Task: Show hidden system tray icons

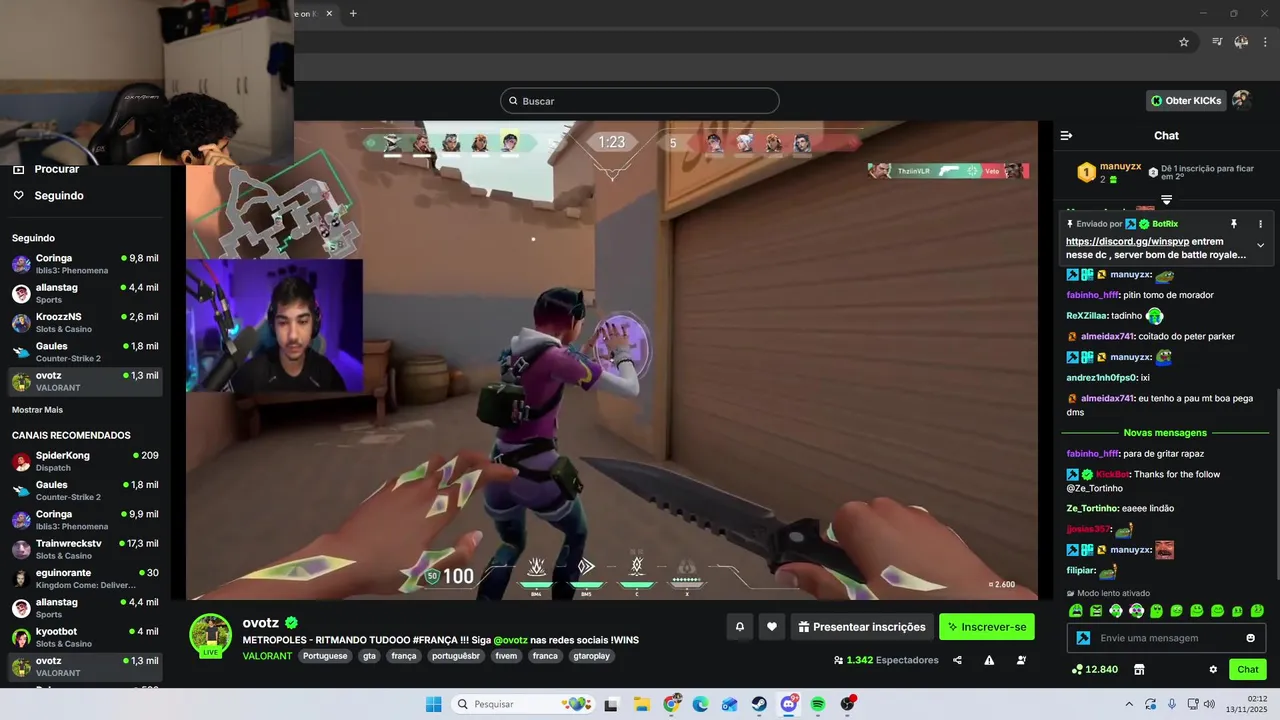Action: 1129,704
